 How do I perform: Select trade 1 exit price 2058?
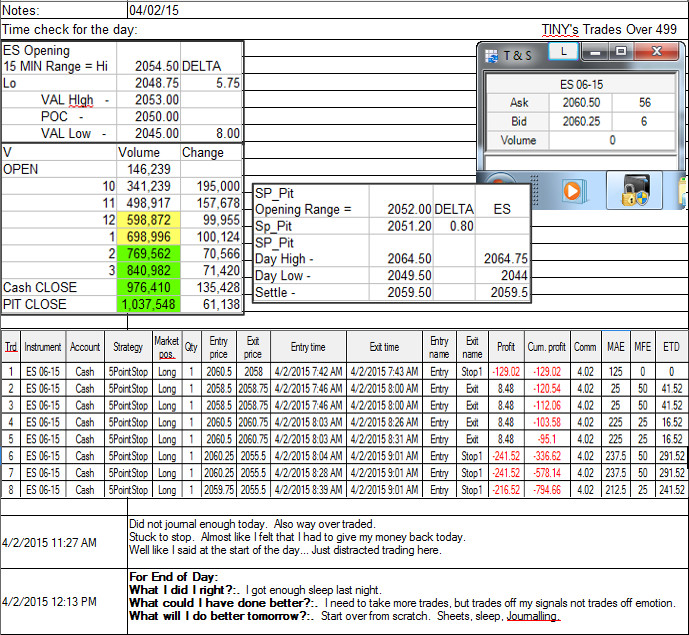pyautogui.click(x=253, y=372)
